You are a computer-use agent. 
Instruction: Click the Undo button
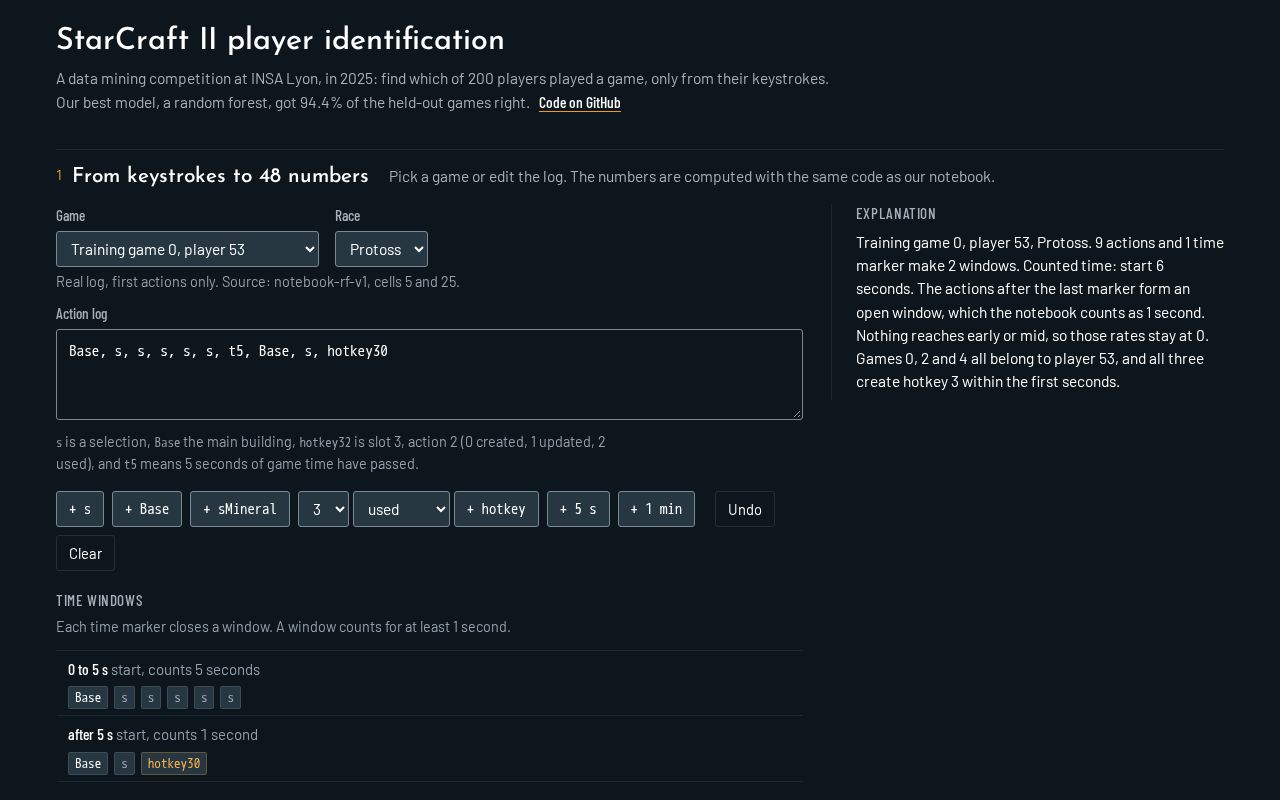(x=745, y=509)
